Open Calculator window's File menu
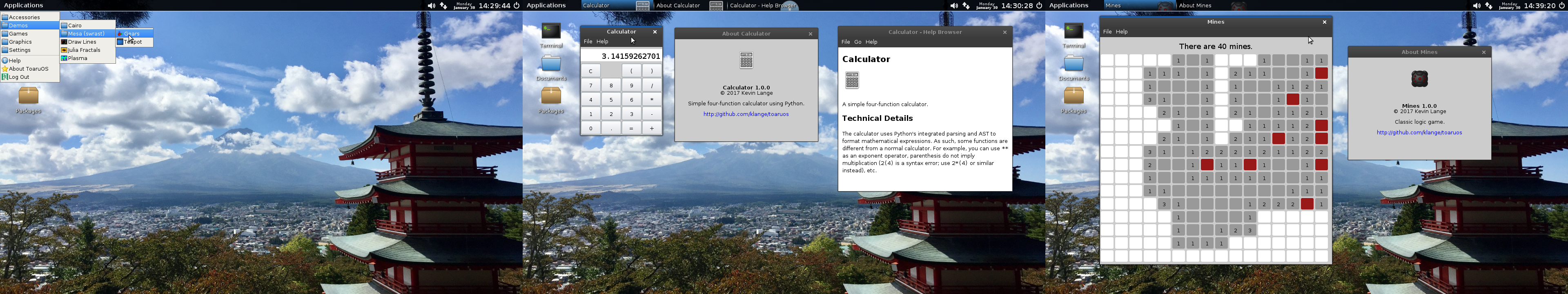The width and height of the screenshot is (1568, 294). tap(588, 41)
